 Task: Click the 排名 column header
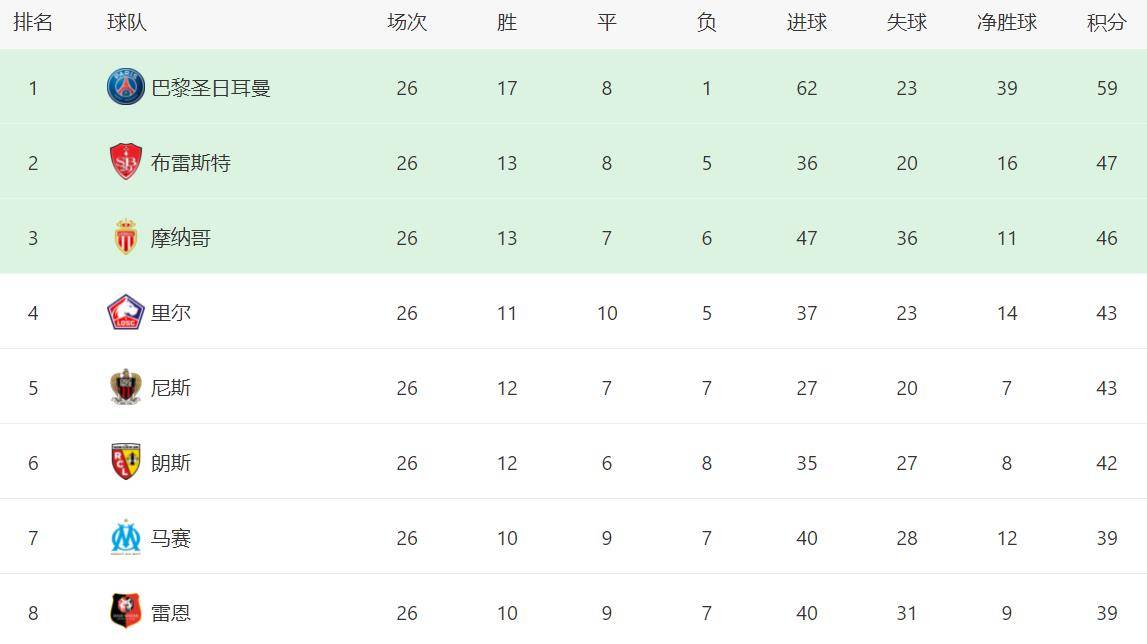click(33, 22)
